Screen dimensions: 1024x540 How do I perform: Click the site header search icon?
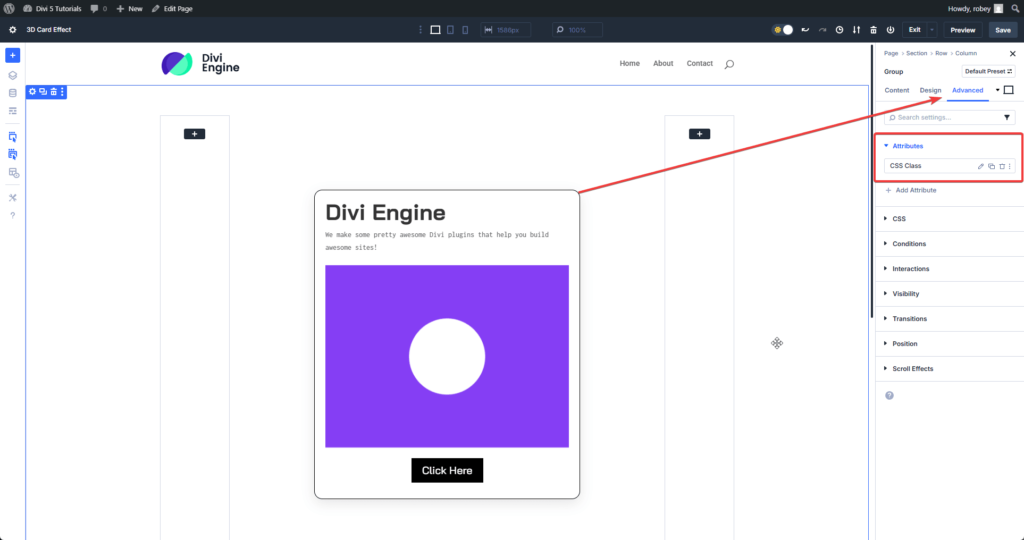729,64
